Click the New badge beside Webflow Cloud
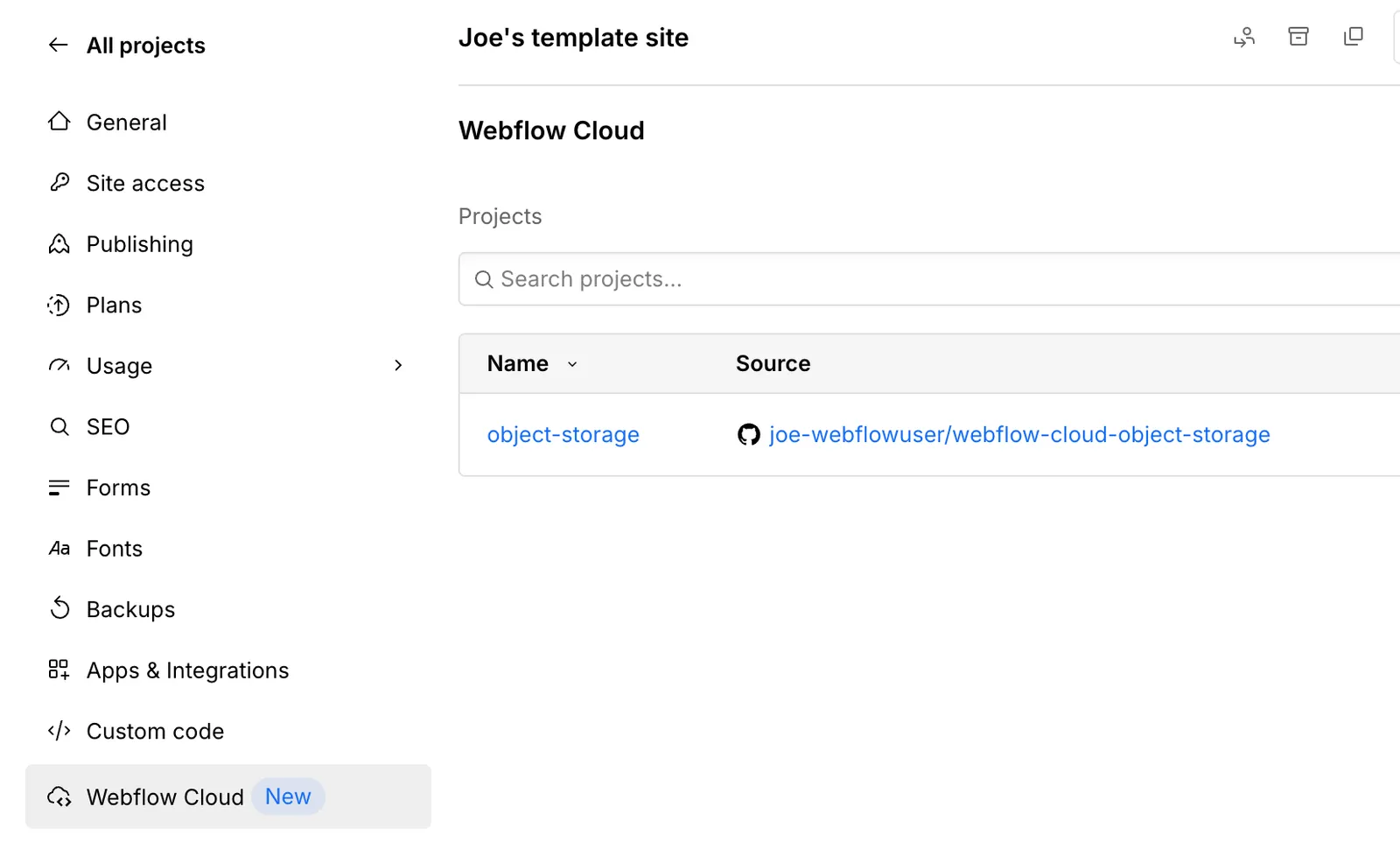The width and height of the screenshot is (1400, 842). click(x=288, y=796)
